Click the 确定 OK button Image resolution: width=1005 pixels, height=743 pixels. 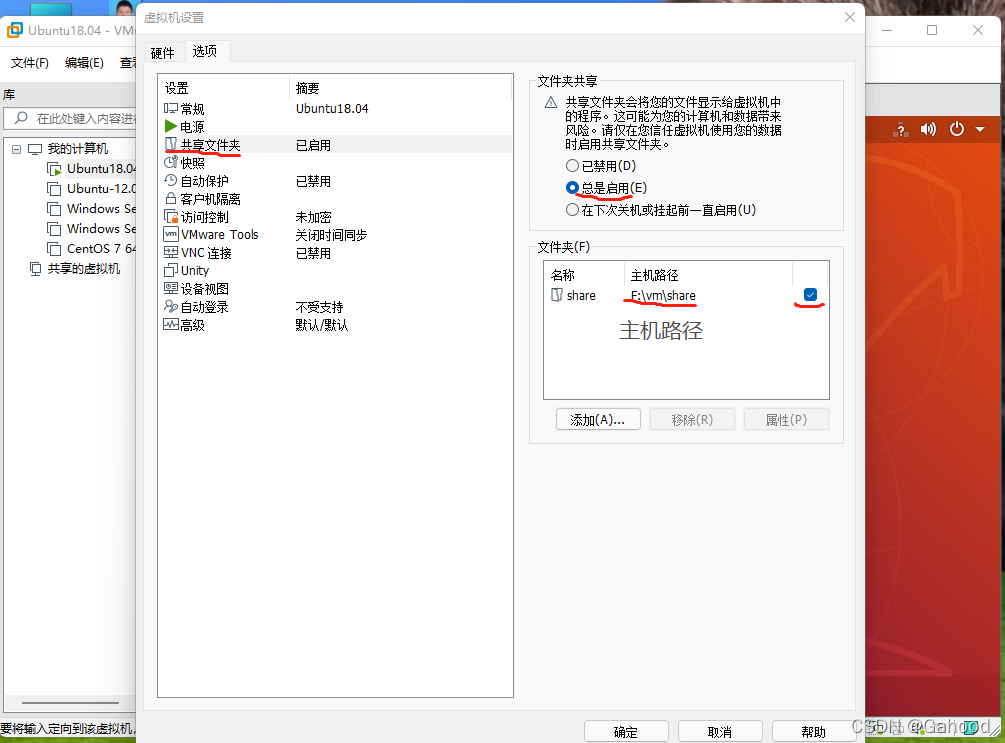(626, 731)
